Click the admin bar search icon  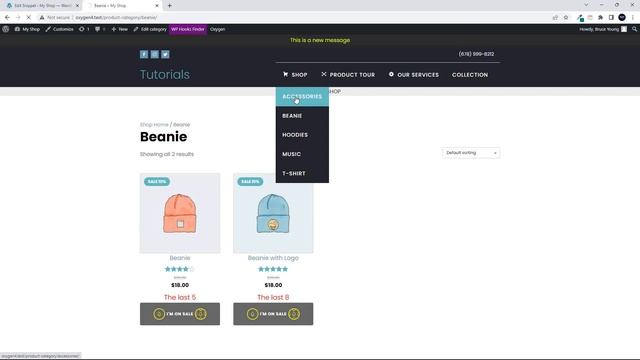click(634, 29)
